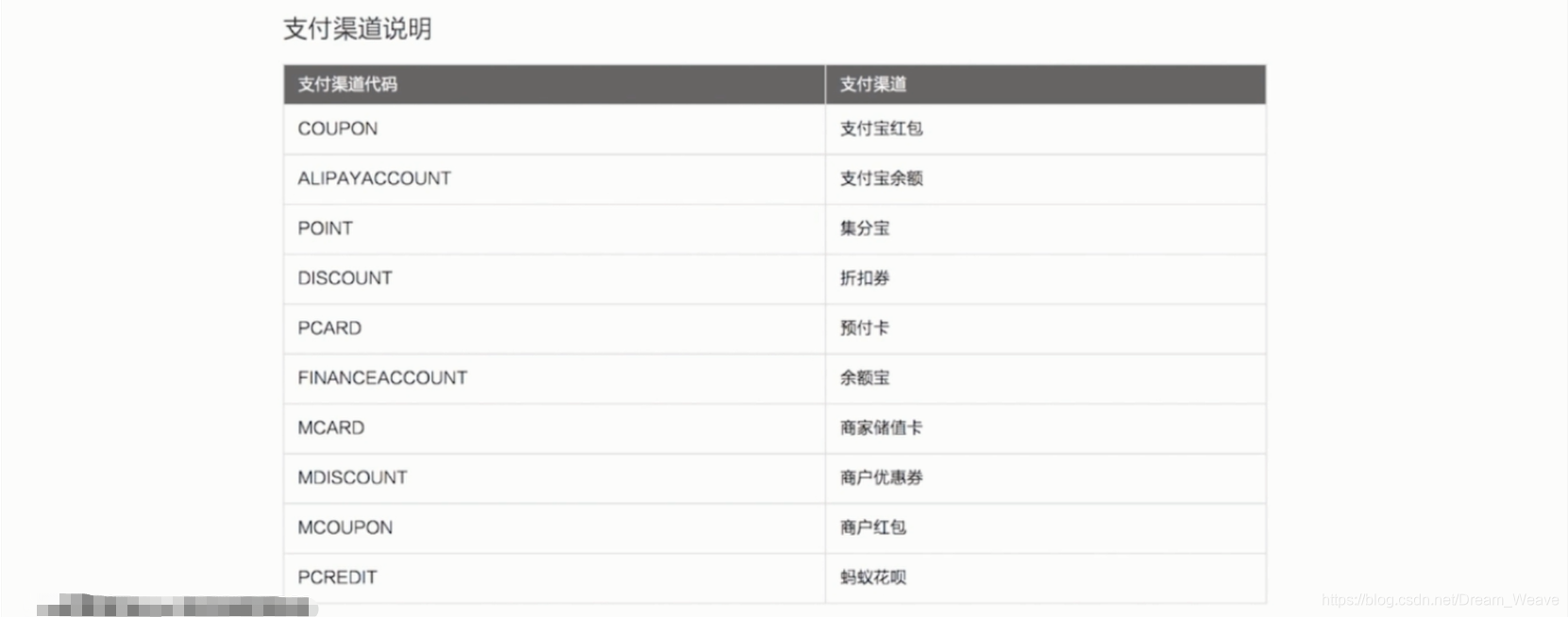
Task: Click the blog.csdn.net watermark link
Action: (1440, 600)
